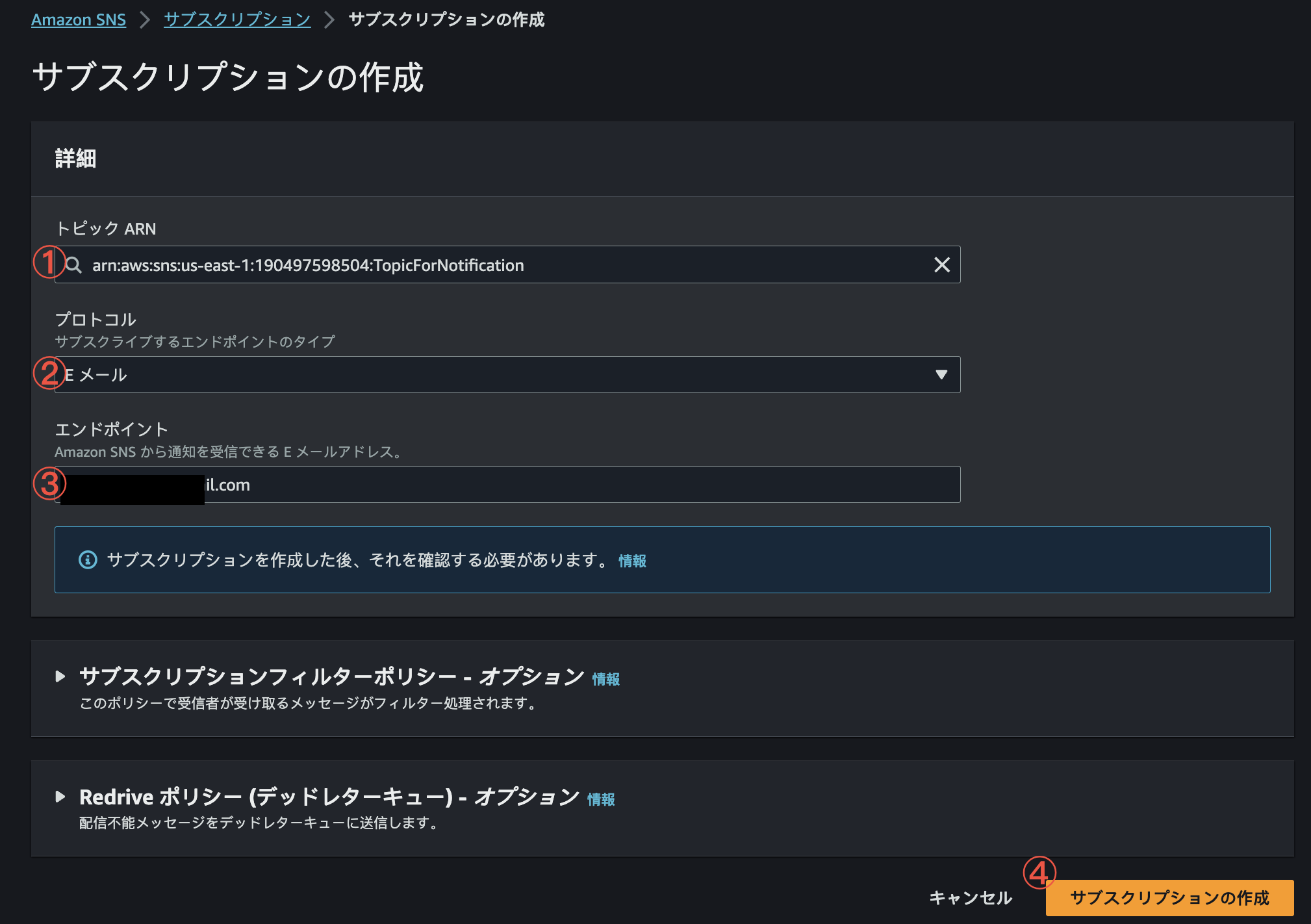The image size is (1311, 924).
Task: Click the サブスクリプションの作成 orange button
Action: pyautogui.click(x=1169, y=897)
